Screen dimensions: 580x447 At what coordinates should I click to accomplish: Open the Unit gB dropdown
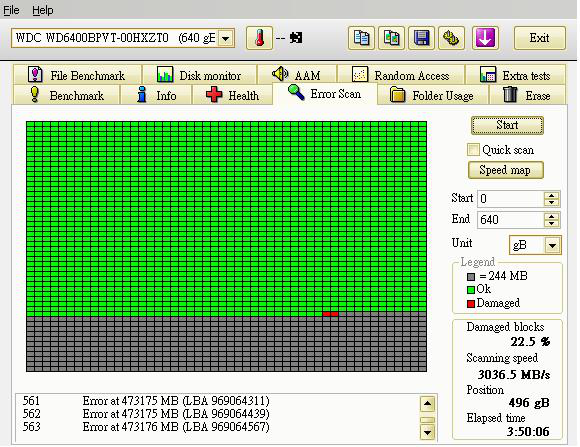tap(552, 245)
